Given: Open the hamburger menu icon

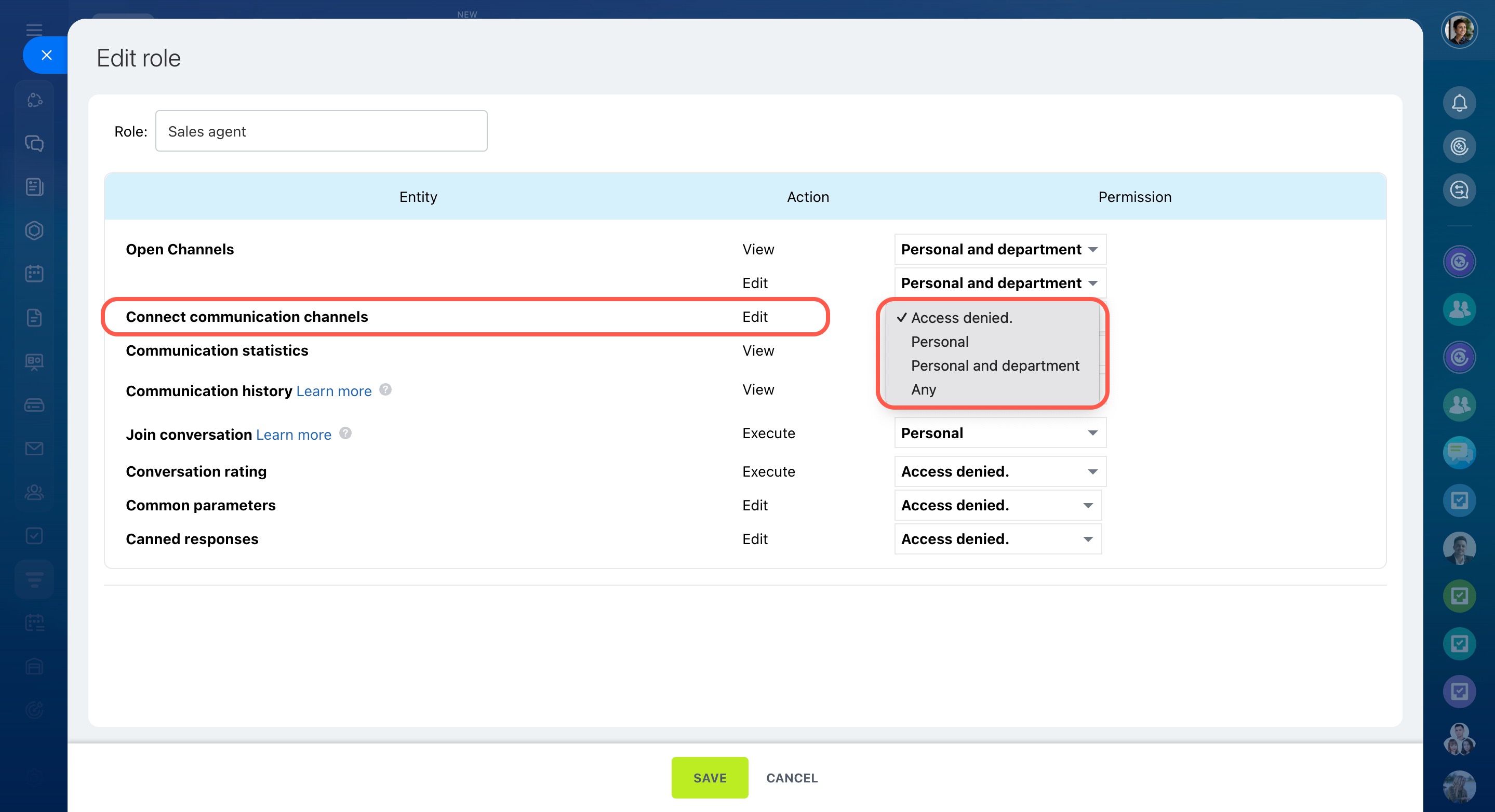Looking at the screenshot, I should (34, 30).
